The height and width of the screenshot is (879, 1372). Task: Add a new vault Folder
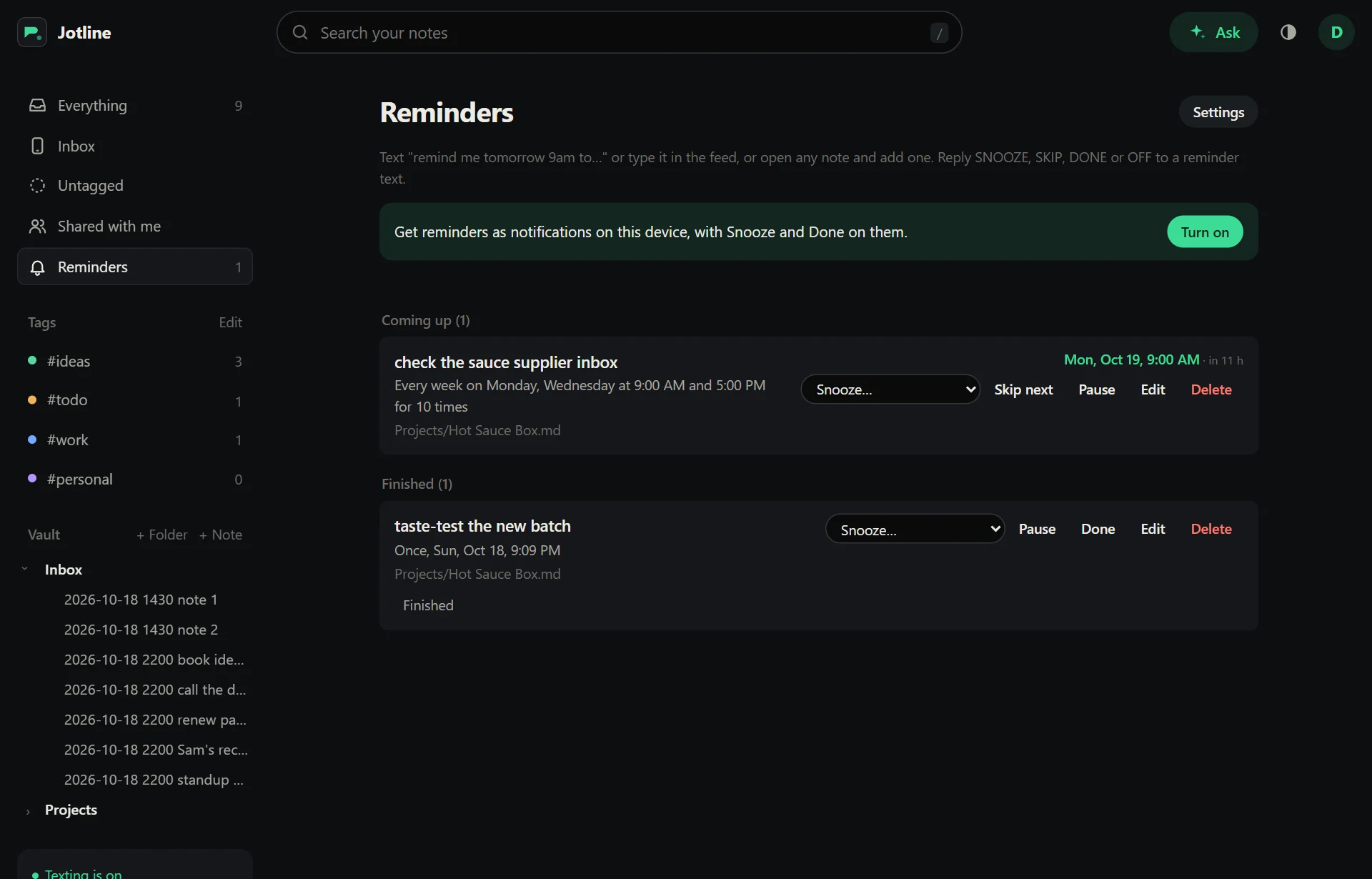(162, 535)
